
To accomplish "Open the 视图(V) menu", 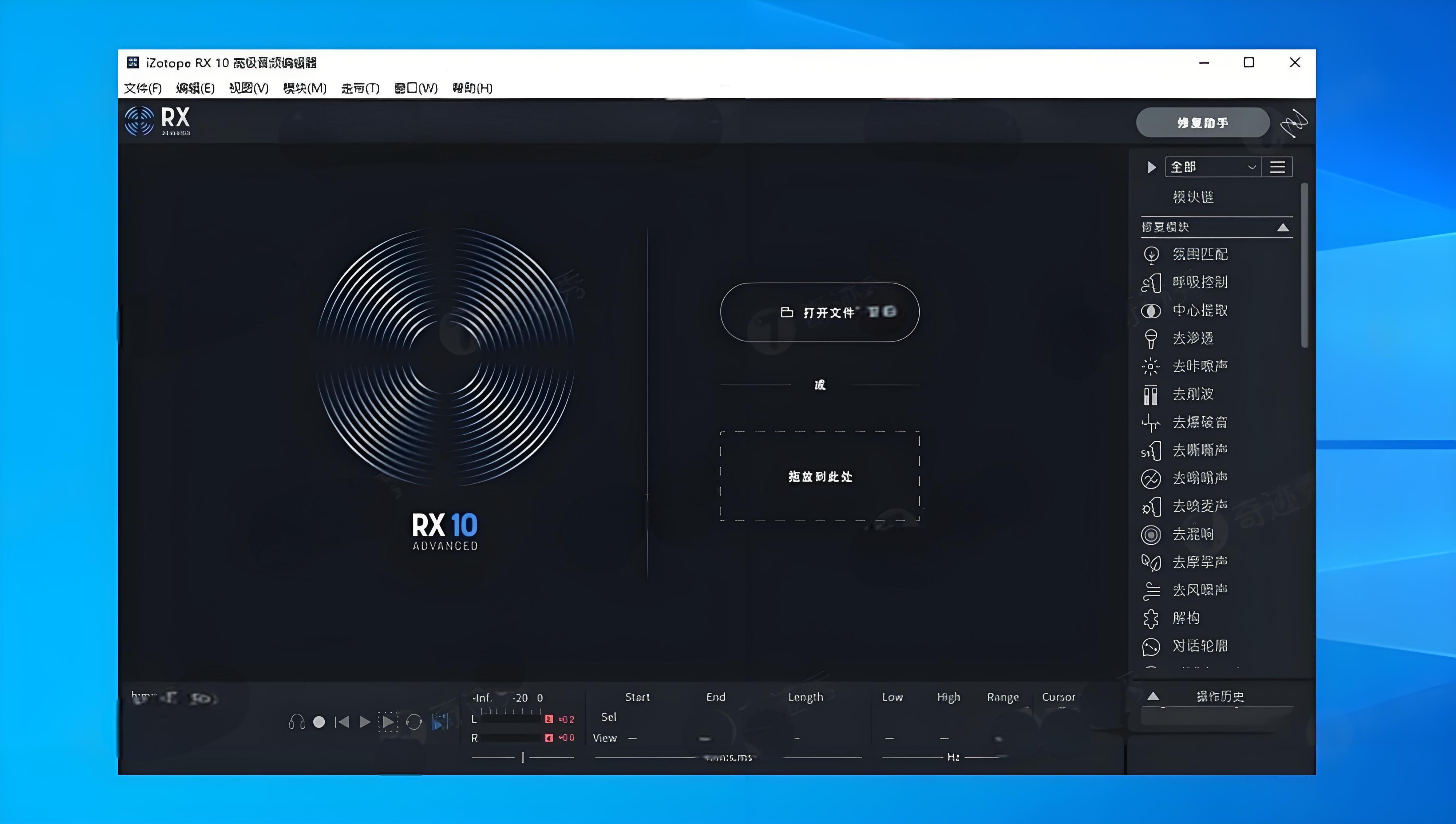I will click(249, 88).
